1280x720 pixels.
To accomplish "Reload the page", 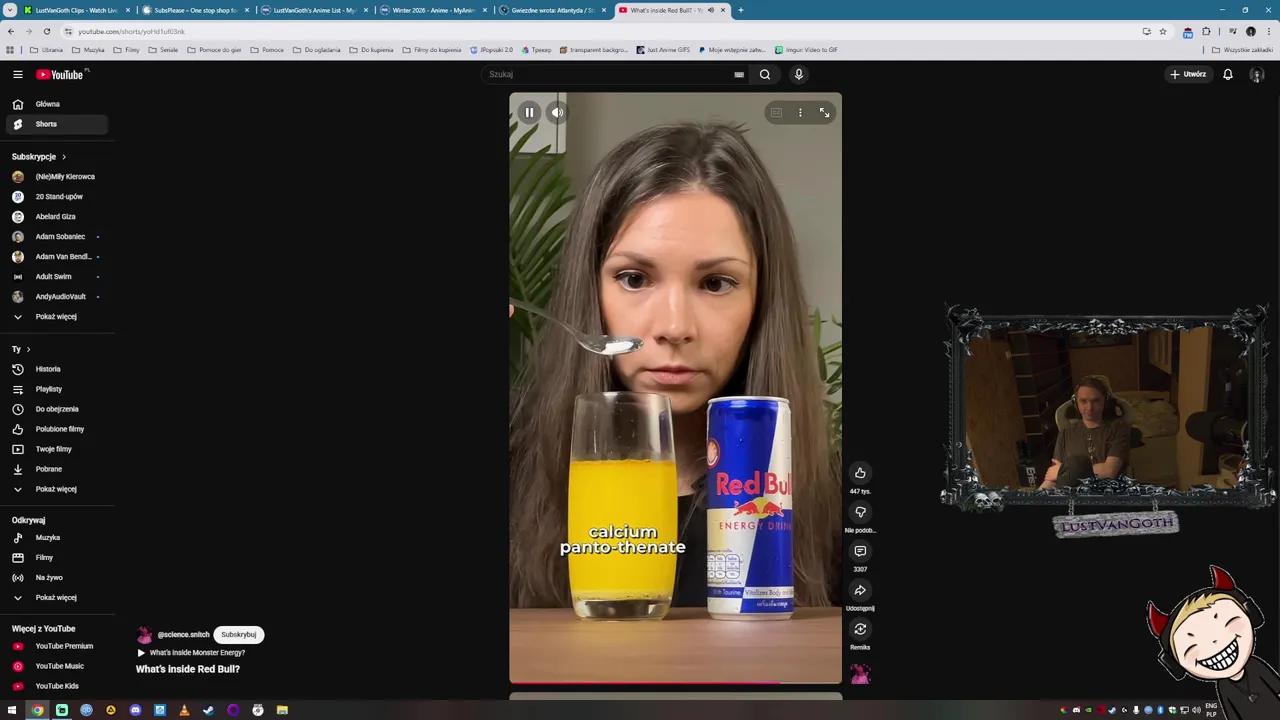I will [46, 31].
